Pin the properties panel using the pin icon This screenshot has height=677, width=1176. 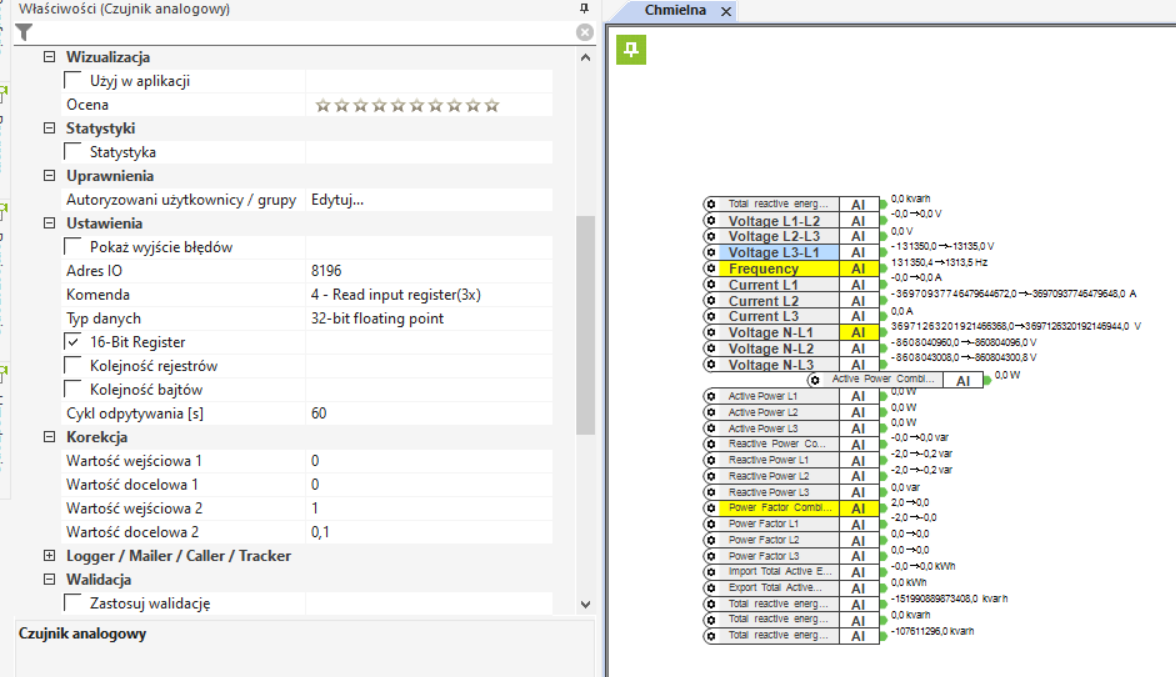point(584,8)
